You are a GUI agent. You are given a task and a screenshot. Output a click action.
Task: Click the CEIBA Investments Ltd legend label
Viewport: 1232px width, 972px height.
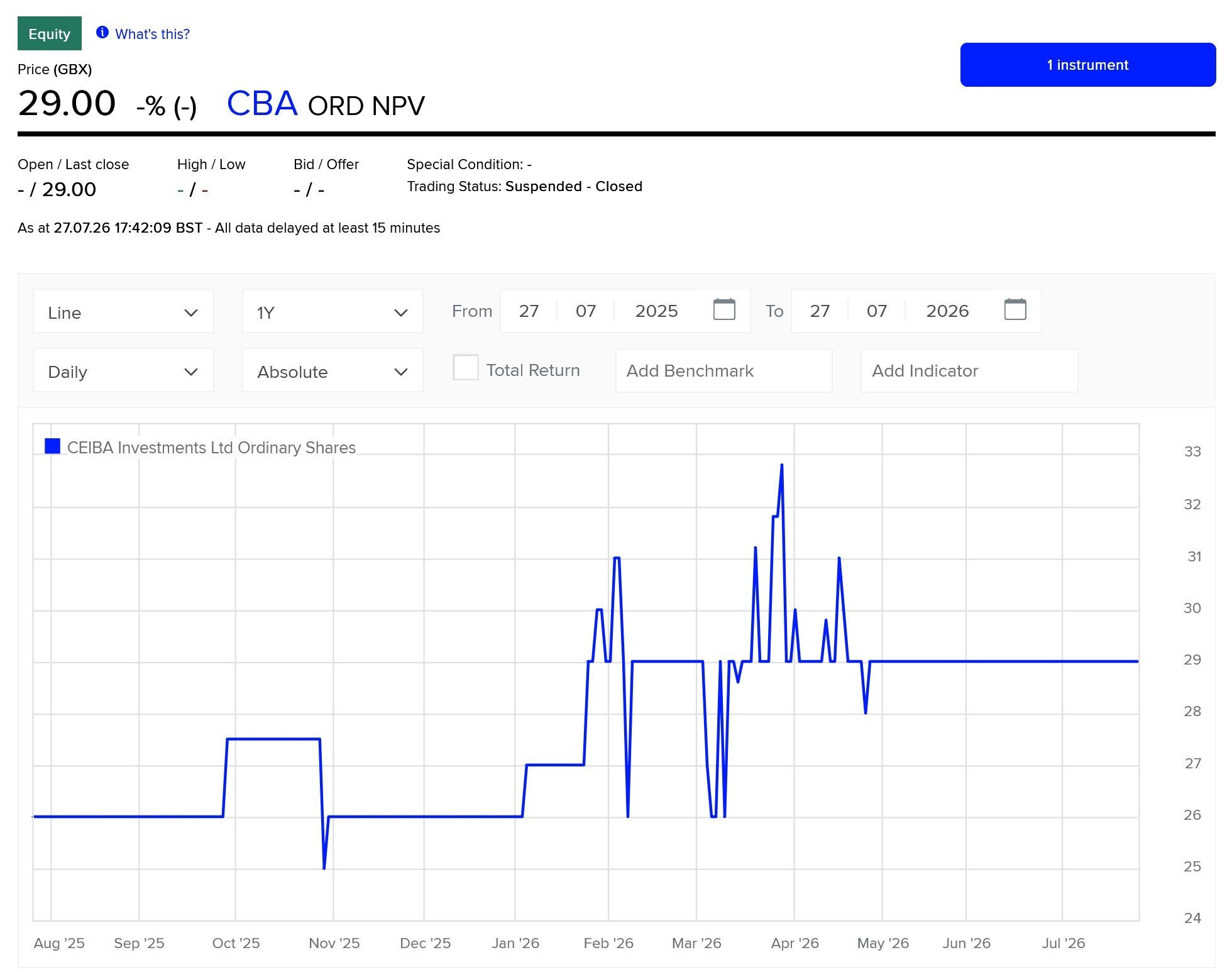[x=211, y=448]
